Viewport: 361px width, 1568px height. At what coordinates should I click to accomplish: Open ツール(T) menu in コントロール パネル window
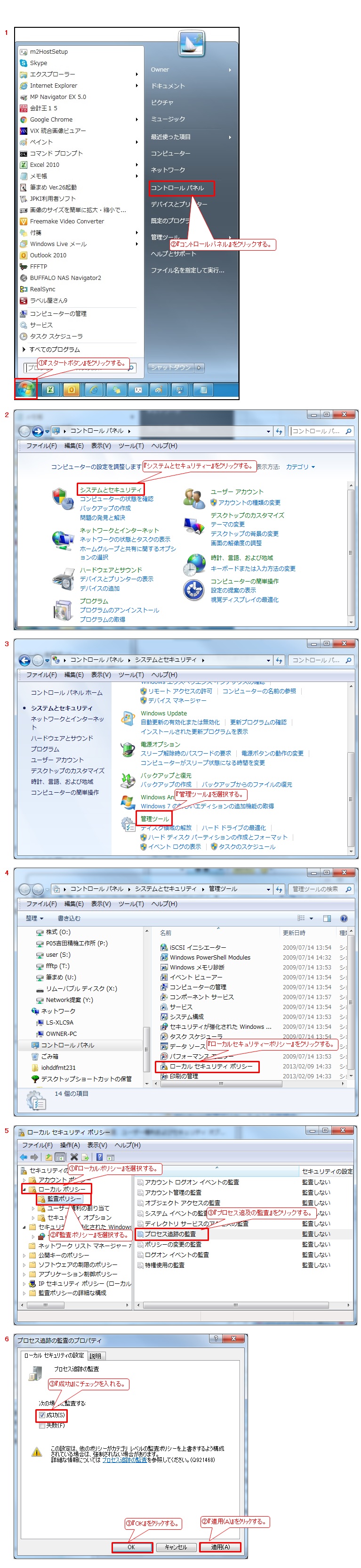[131, 445]
